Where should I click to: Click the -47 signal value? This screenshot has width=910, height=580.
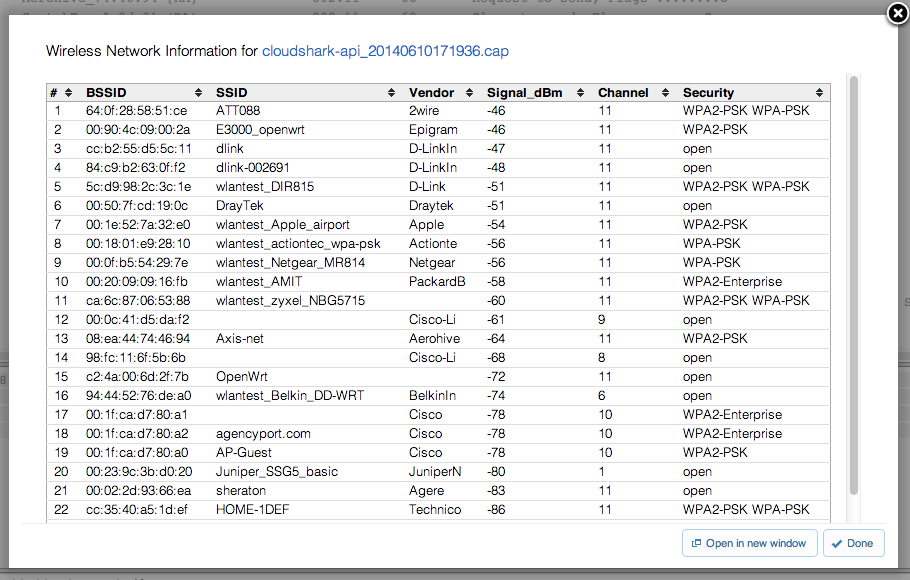tap(496, 149)
